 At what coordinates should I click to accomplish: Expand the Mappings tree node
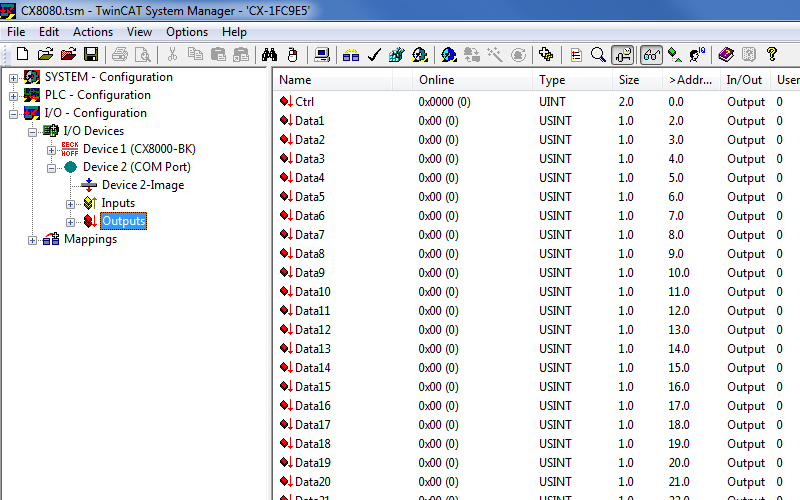[32, 240]
